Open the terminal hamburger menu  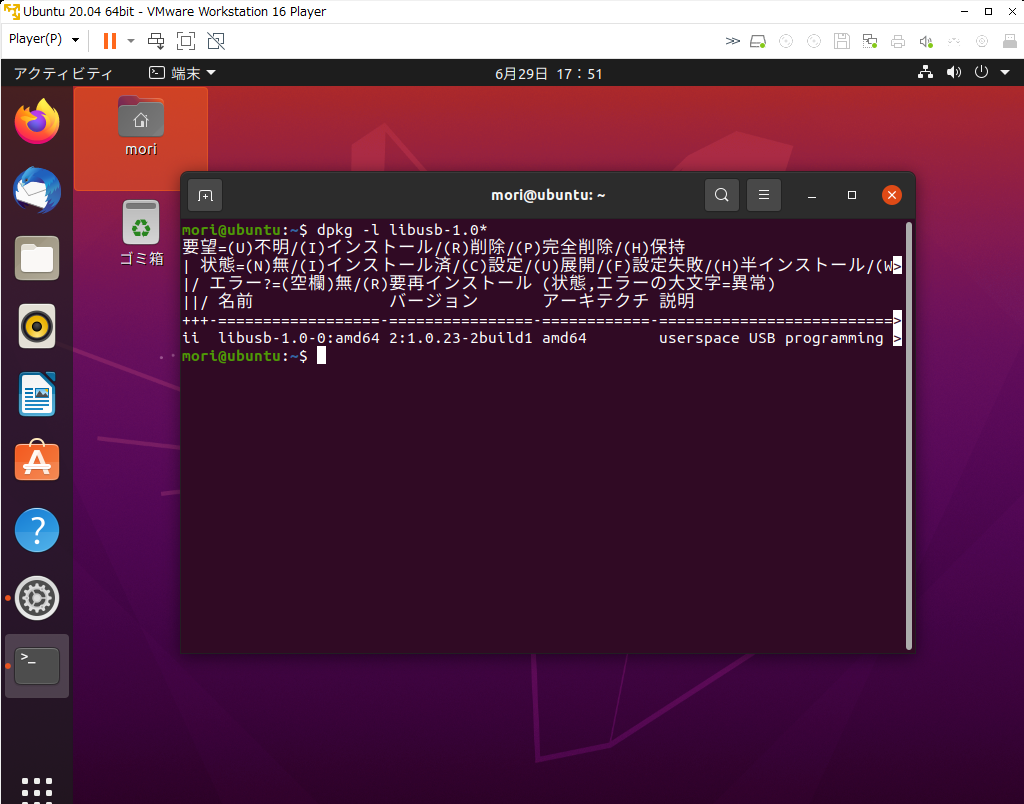763,195
